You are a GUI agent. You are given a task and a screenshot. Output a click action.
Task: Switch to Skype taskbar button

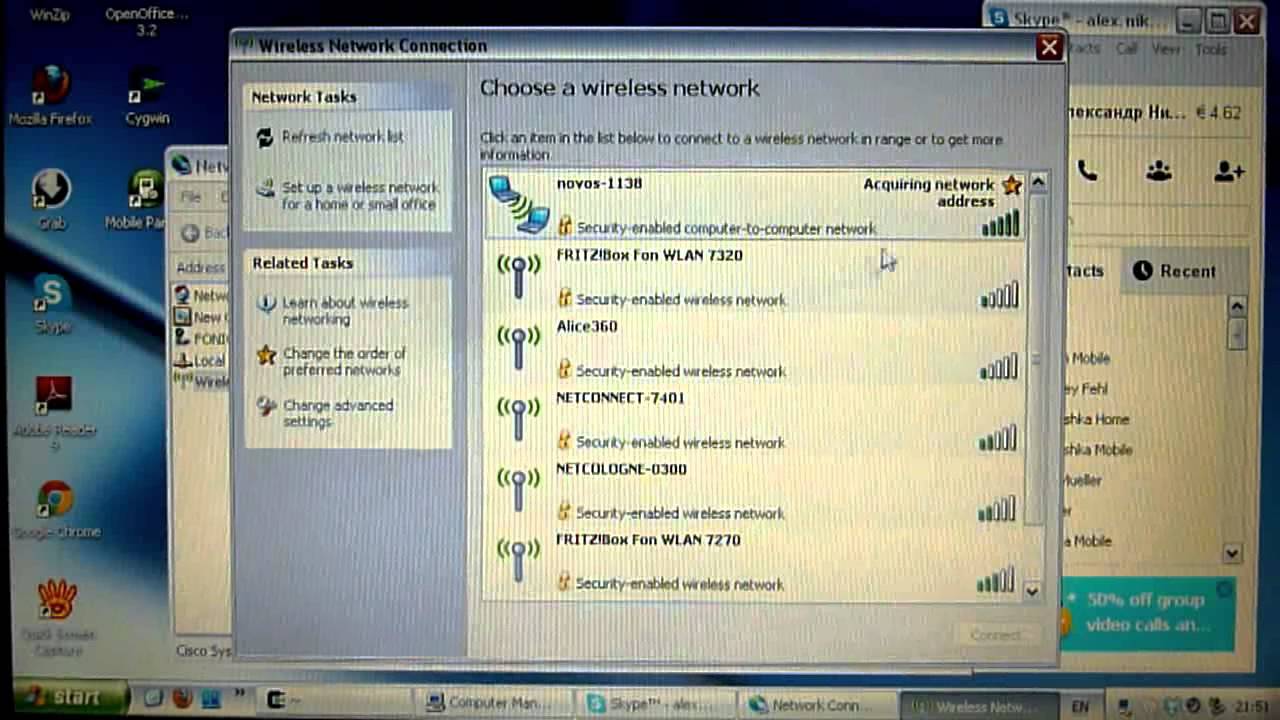[x=656, y=703]
